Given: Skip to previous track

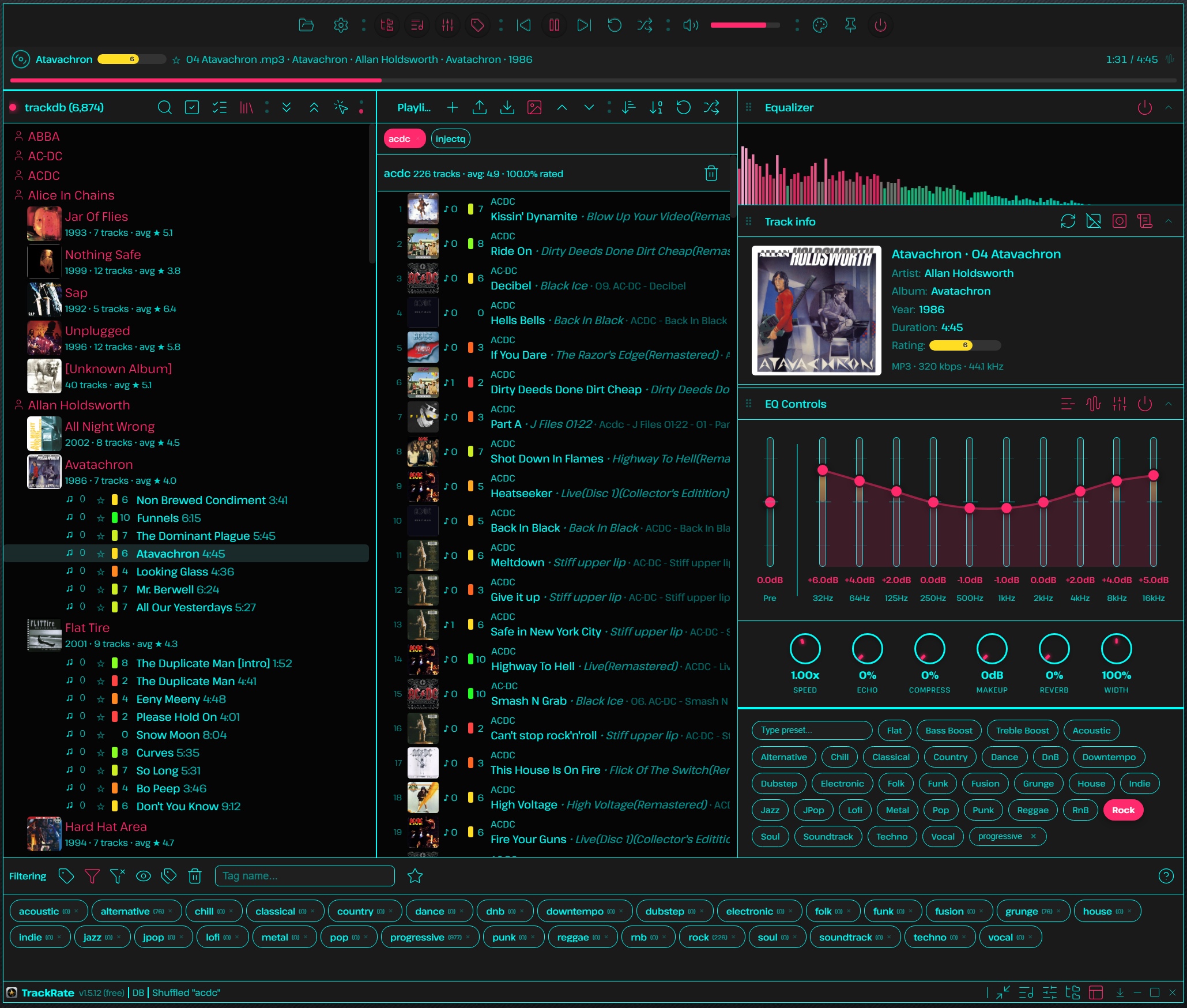Looking at the screenshot, I should [523, 25].
